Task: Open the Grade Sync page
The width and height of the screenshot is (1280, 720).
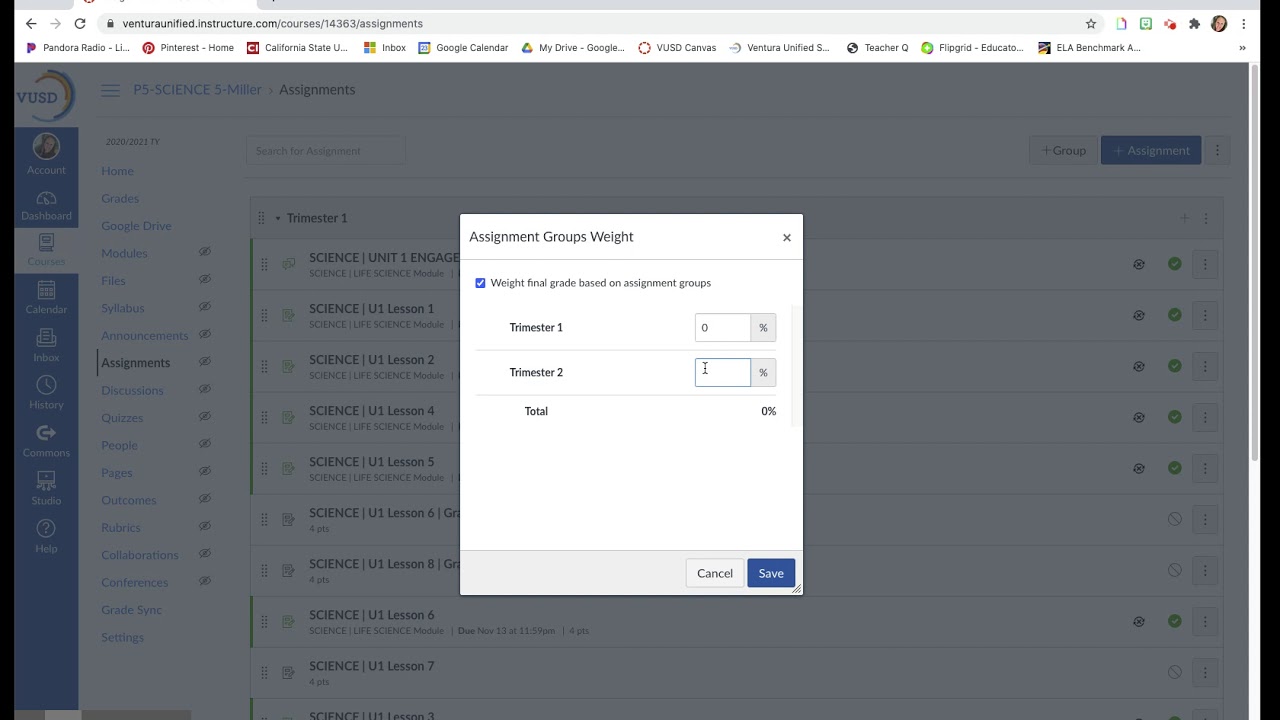Action: pos(131,610)
